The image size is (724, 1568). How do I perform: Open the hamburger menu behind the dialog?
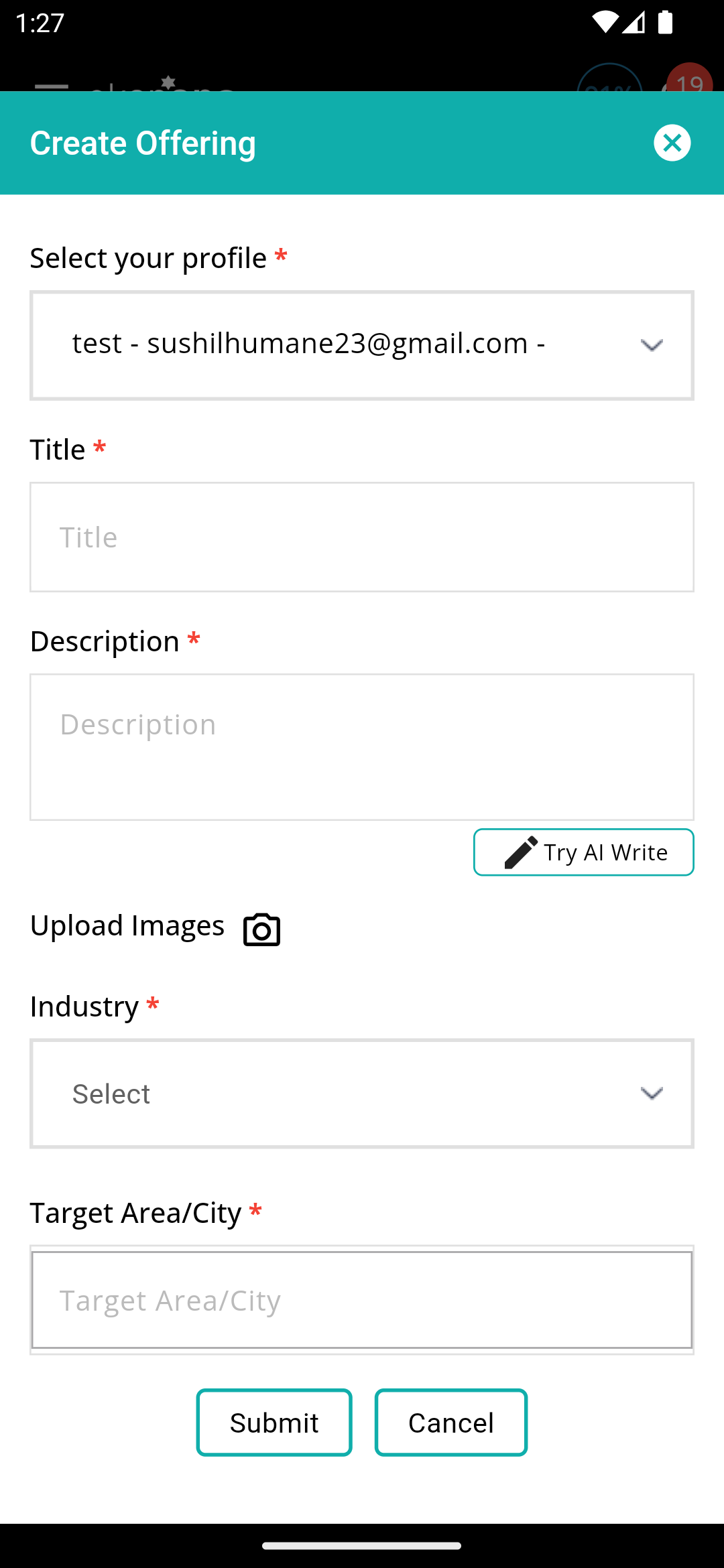coord(52,86)
